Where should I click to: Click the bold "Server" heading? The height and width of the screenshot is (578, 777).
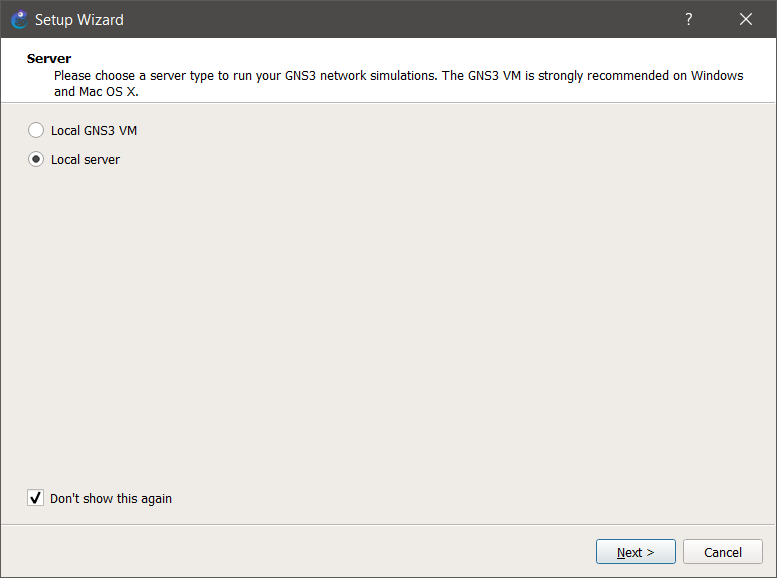tap(49, 59)
